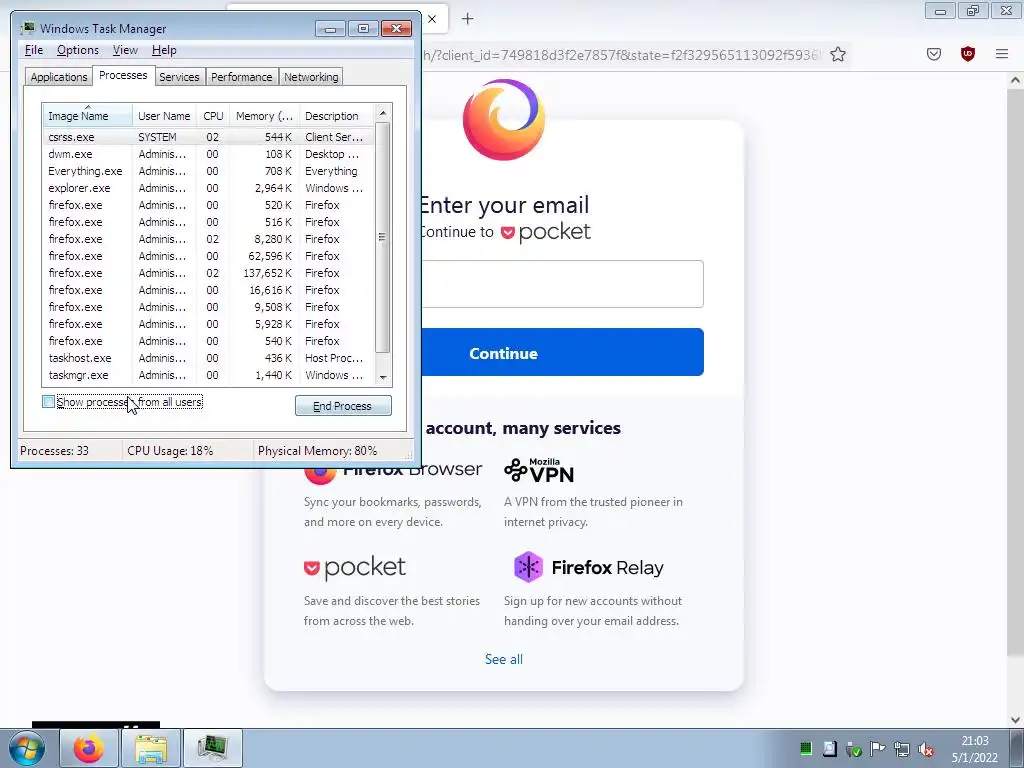Click the End Process button
Image resolution: width=1024 pixels, height=768 pixels.
click(x=343, y=406)
